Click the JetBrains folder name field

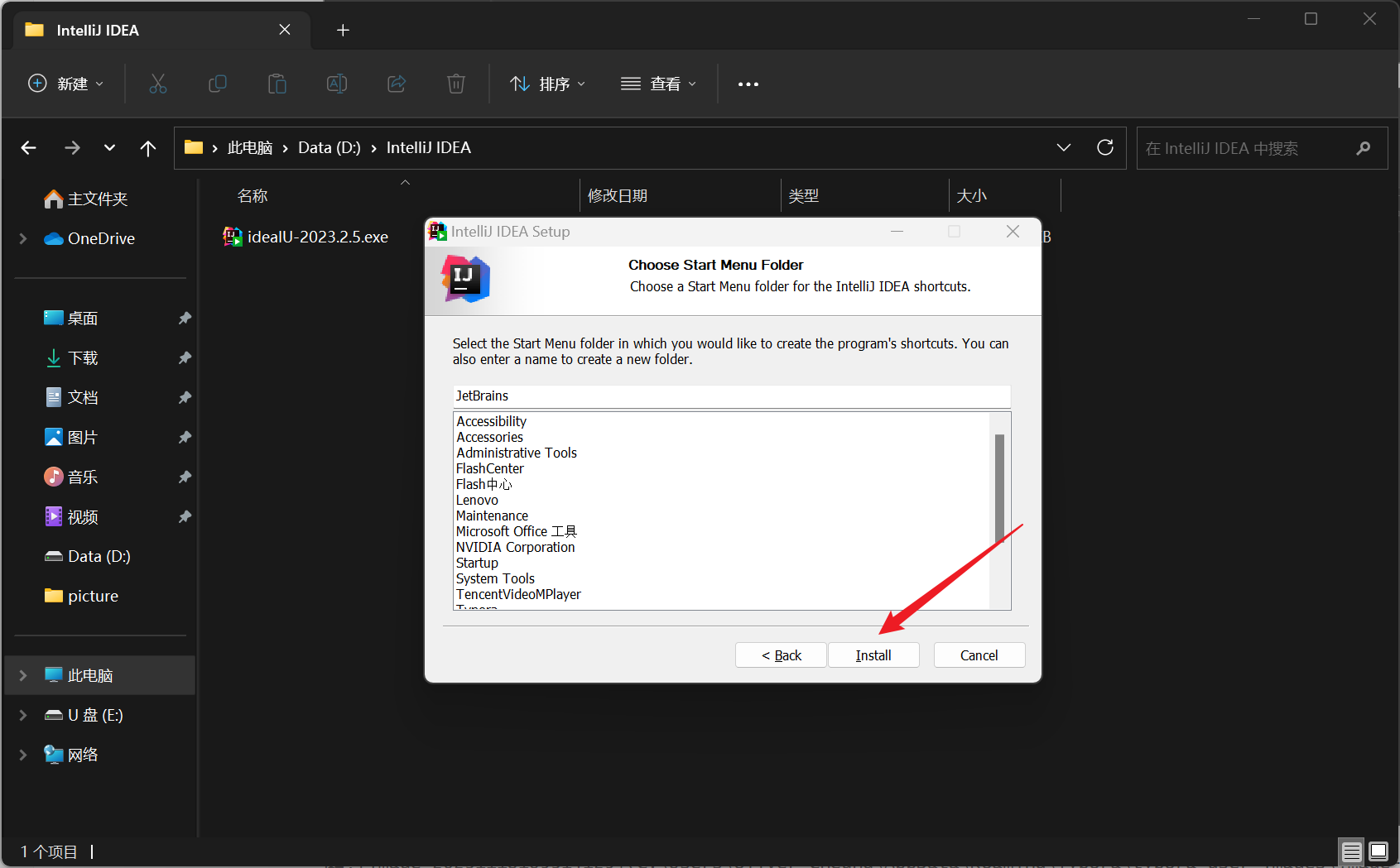[732, 396]
